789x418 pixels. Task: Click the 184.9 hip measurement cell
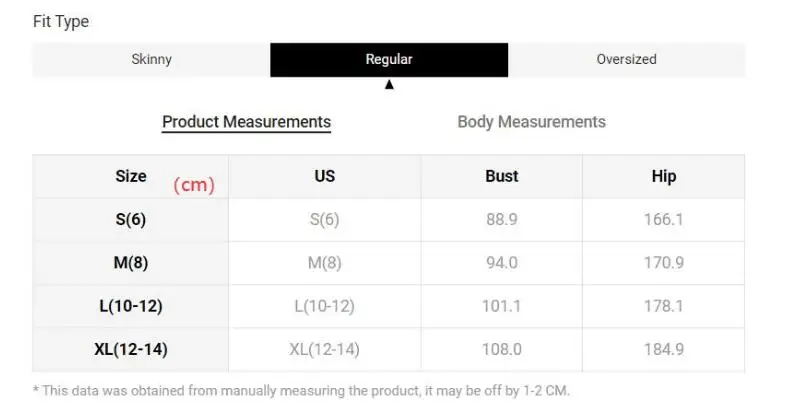[663, 349]
